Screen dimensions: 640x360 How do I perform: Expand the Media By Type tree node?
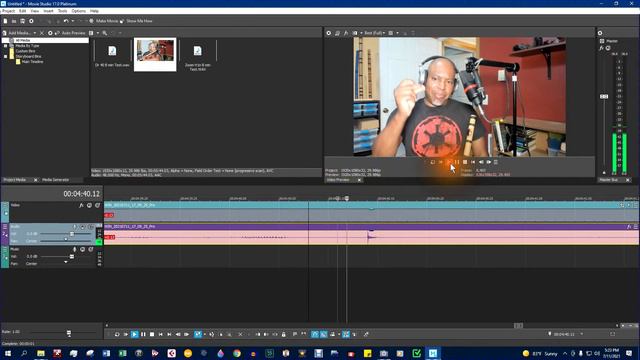(x=6, y=46)
